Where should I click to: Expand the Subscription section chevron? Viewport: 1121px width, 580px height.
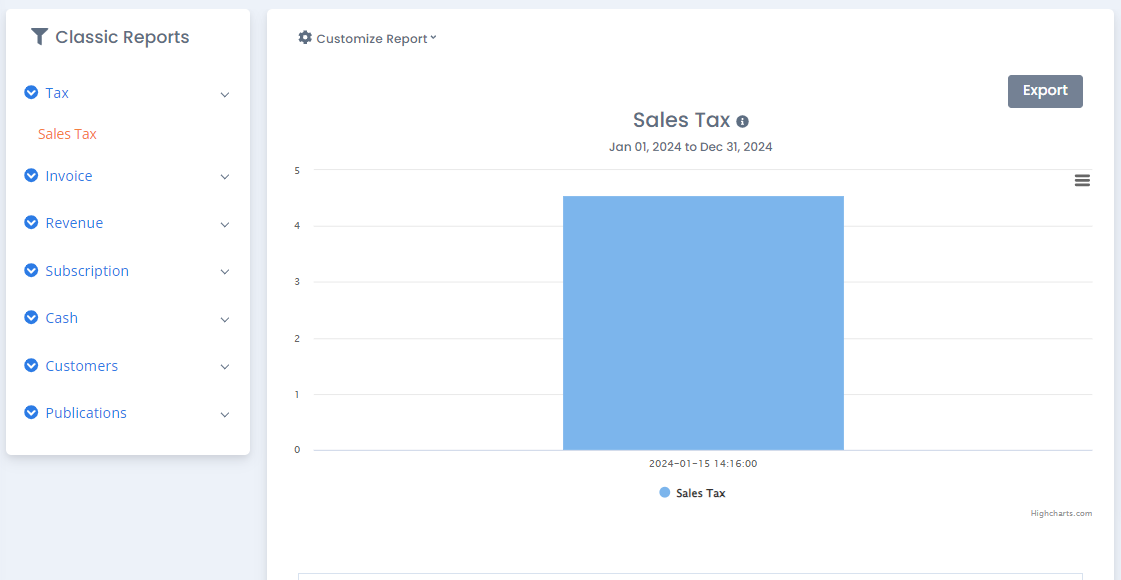click(x=224, y=272)
